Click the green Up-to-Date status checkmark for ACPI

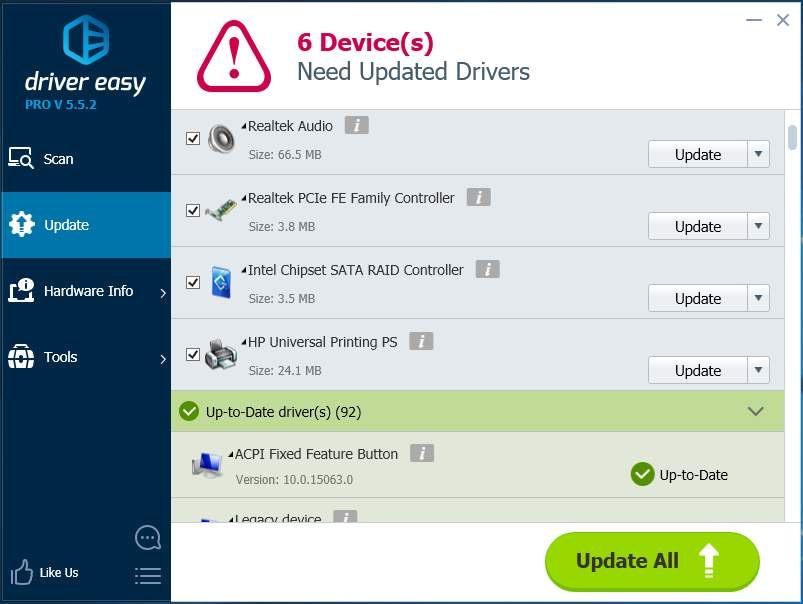[x=642, y=474]
